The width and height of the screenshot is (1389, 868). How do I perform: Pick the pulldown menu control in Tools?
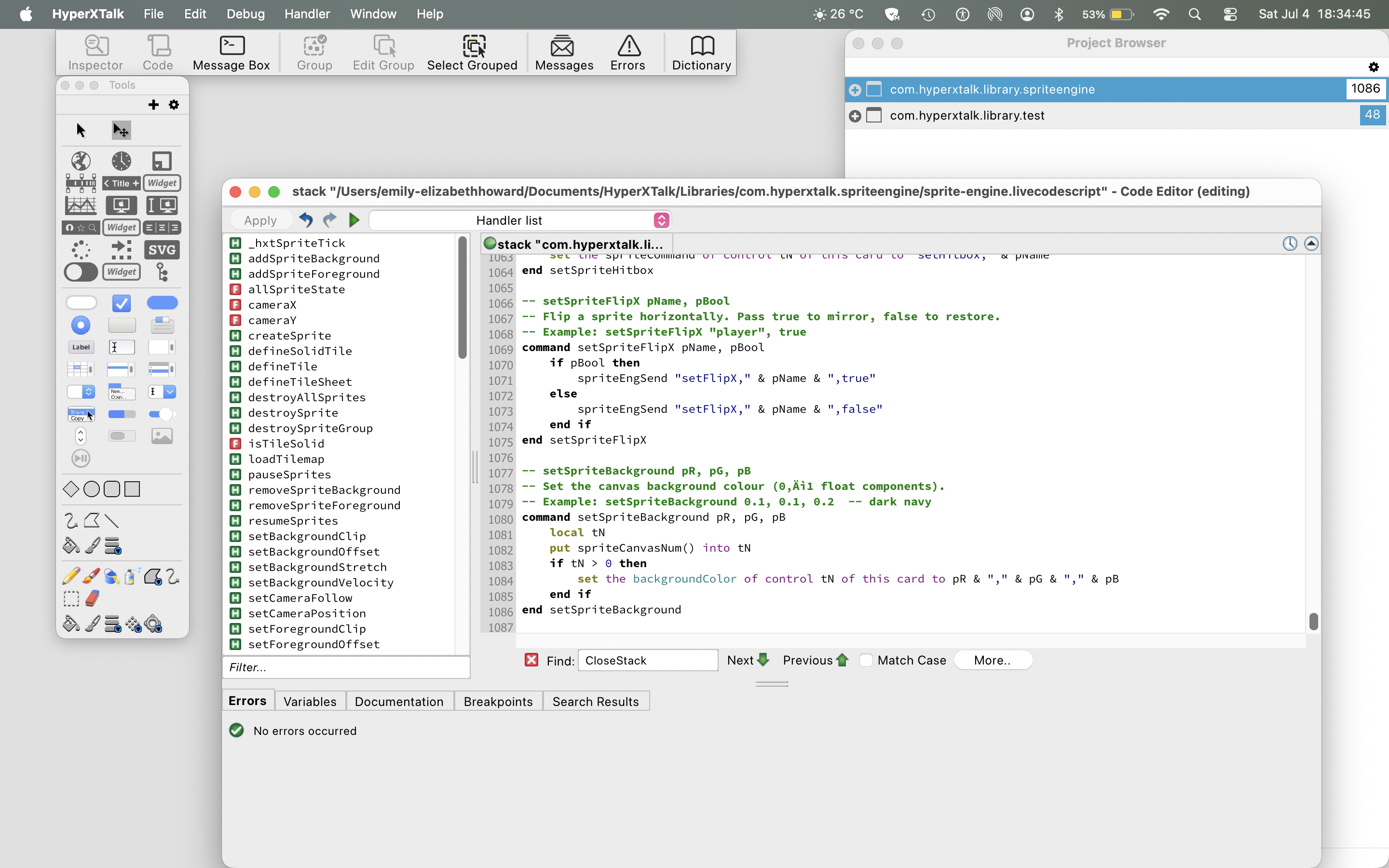coord(121,392)
